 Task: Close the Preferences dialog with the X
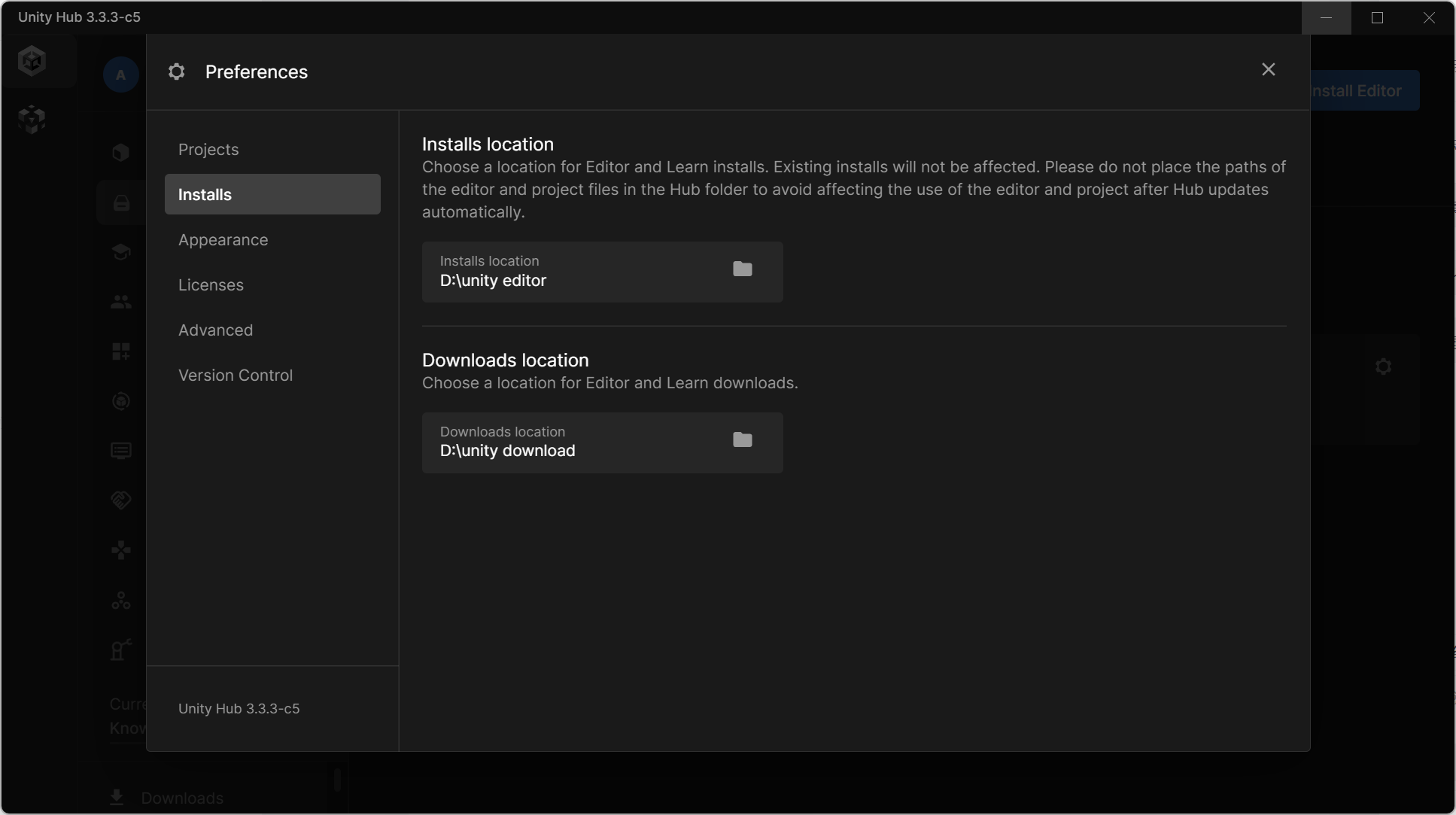pyautogui.click(x=1268, y=70)
